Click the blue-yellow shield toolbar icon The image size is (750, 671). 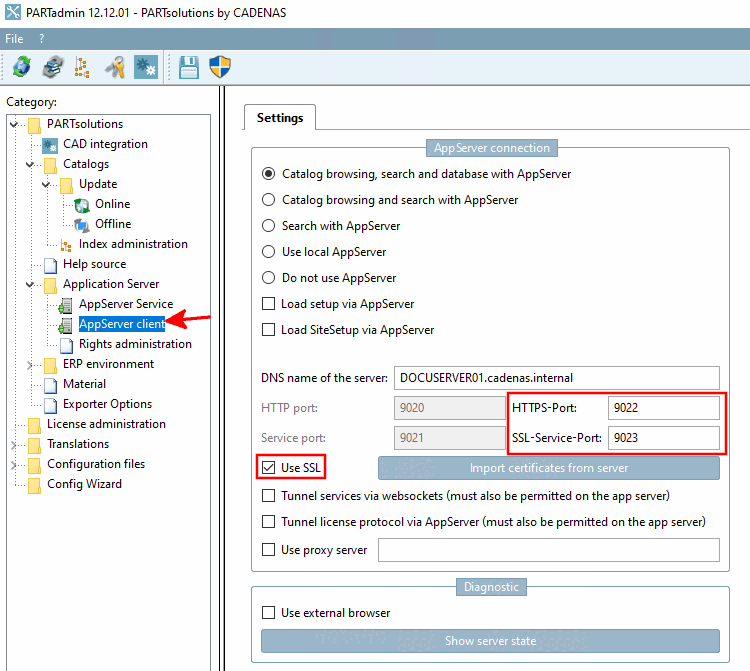click(x=220, y=67)
